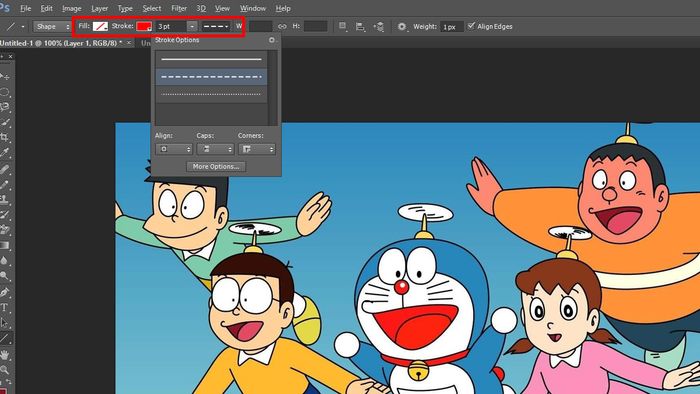
Task: Open the View menu
Action: click(x=222, y=8)
